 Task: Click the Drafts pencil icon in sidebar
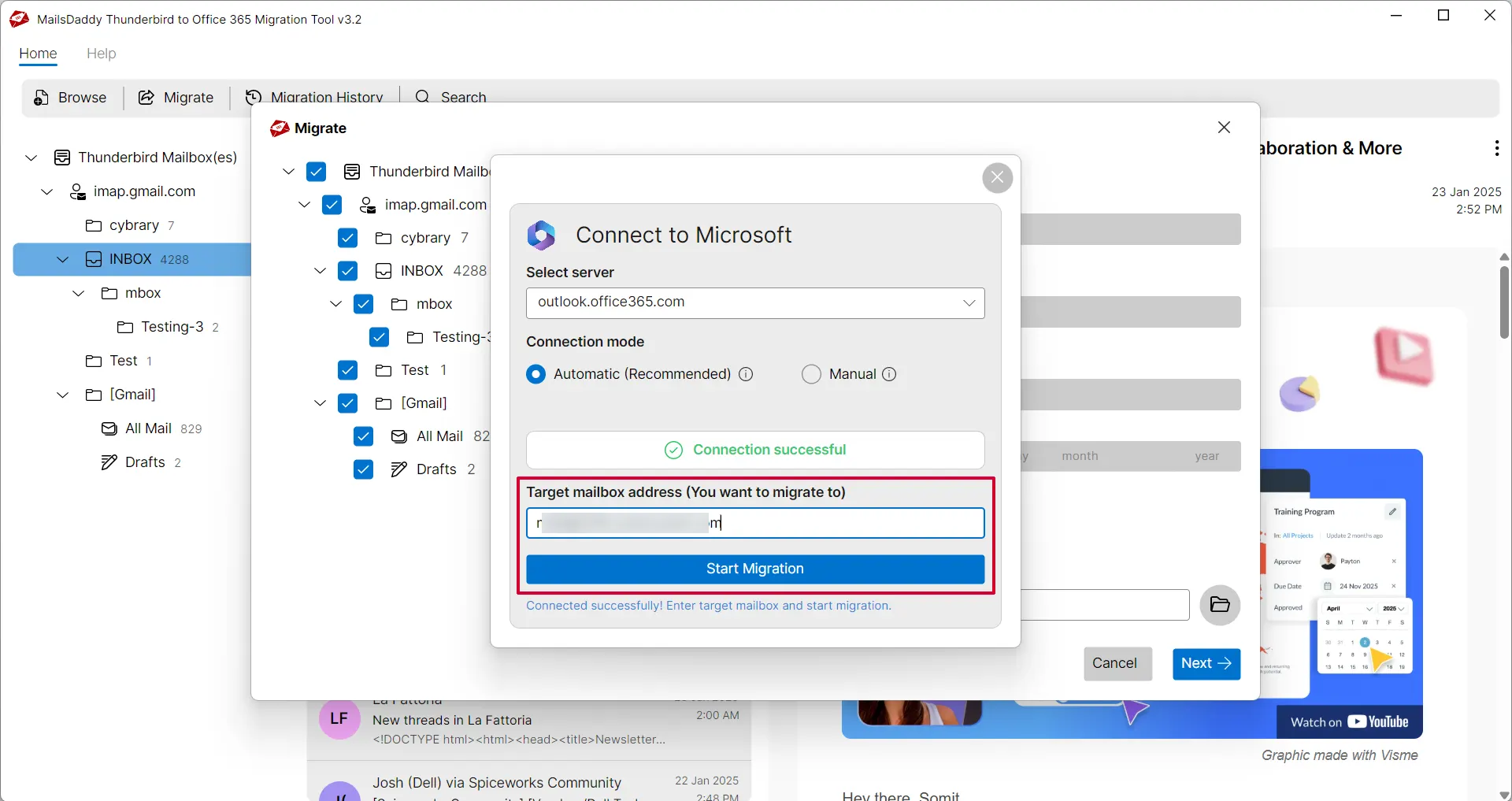[x=109, y=462]
